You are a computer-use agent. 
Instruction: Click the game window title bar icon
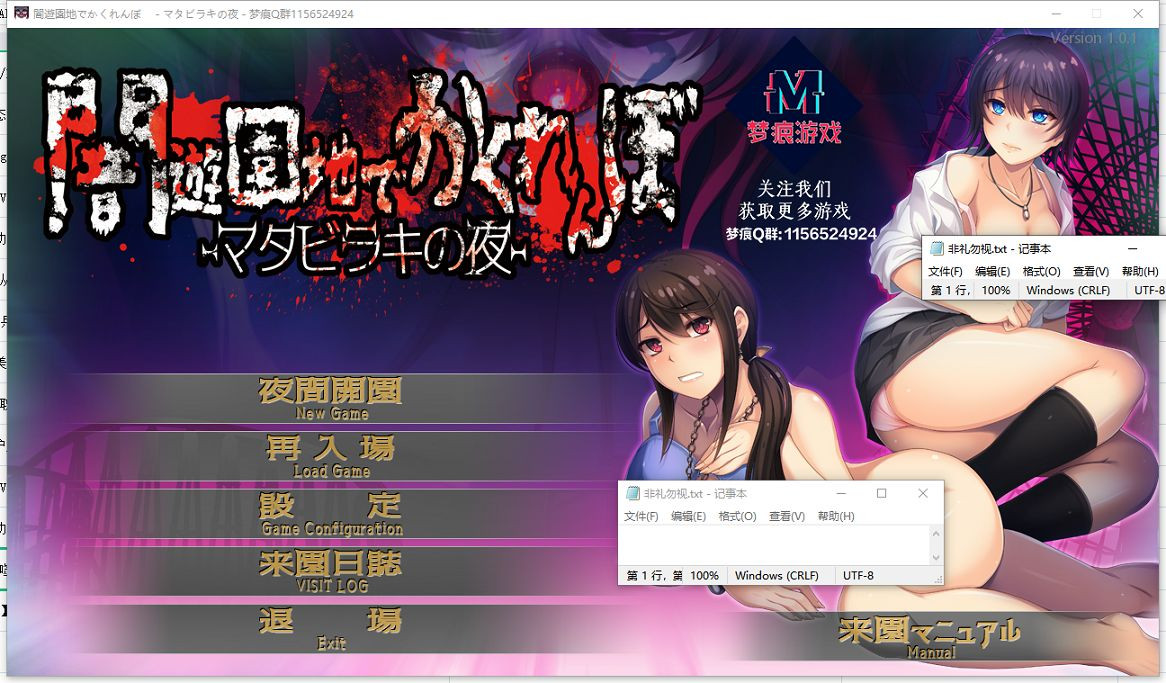pos(22,13)
